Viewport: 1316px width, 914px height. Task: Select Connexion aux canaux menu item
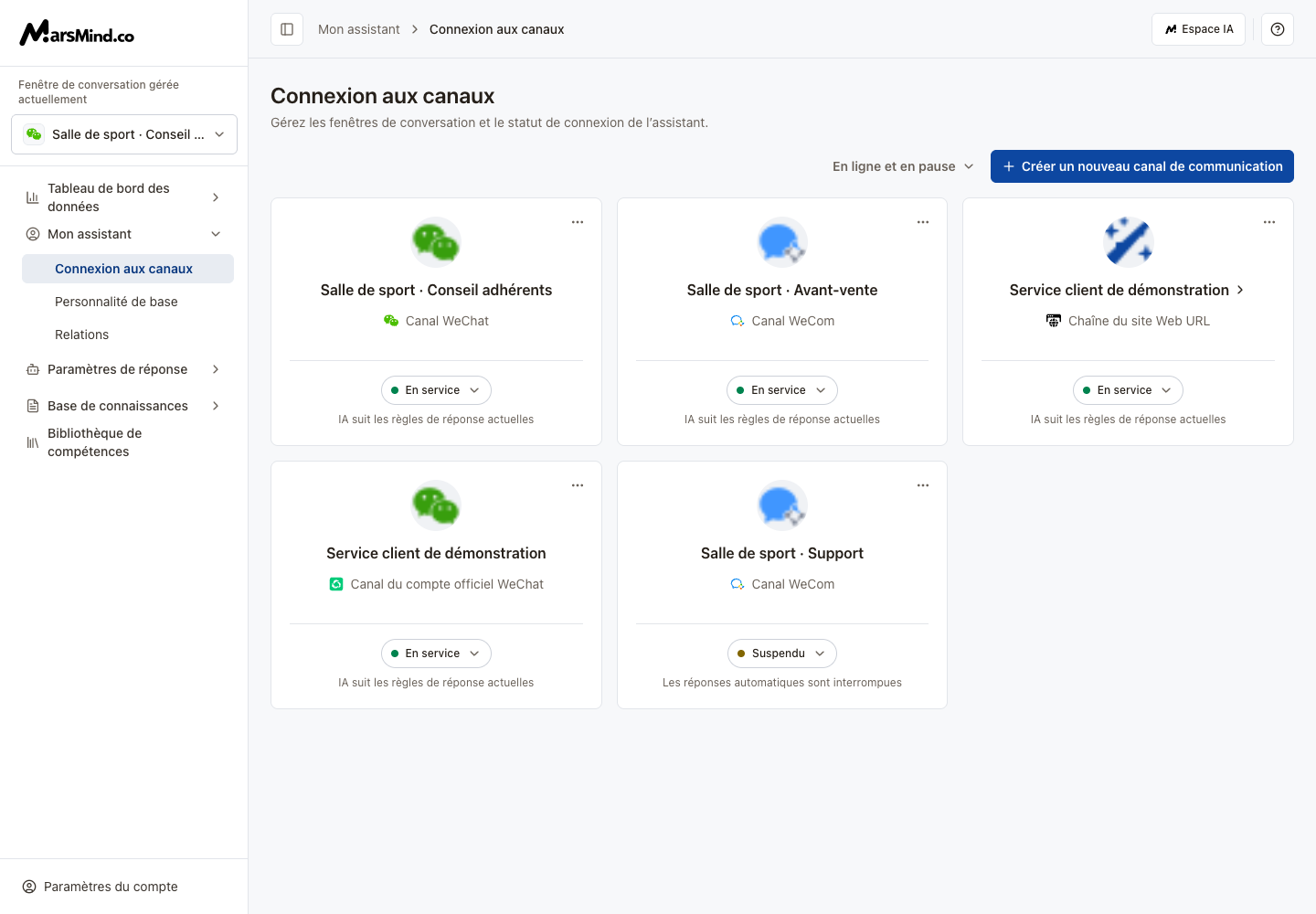pos(128,269)
